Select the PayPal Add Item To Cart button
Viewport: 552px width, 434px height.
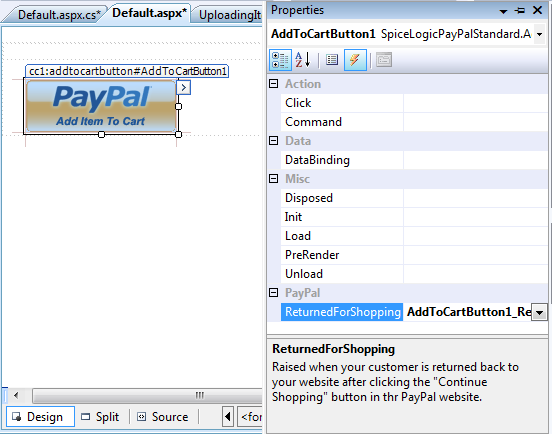pos(101,106)
